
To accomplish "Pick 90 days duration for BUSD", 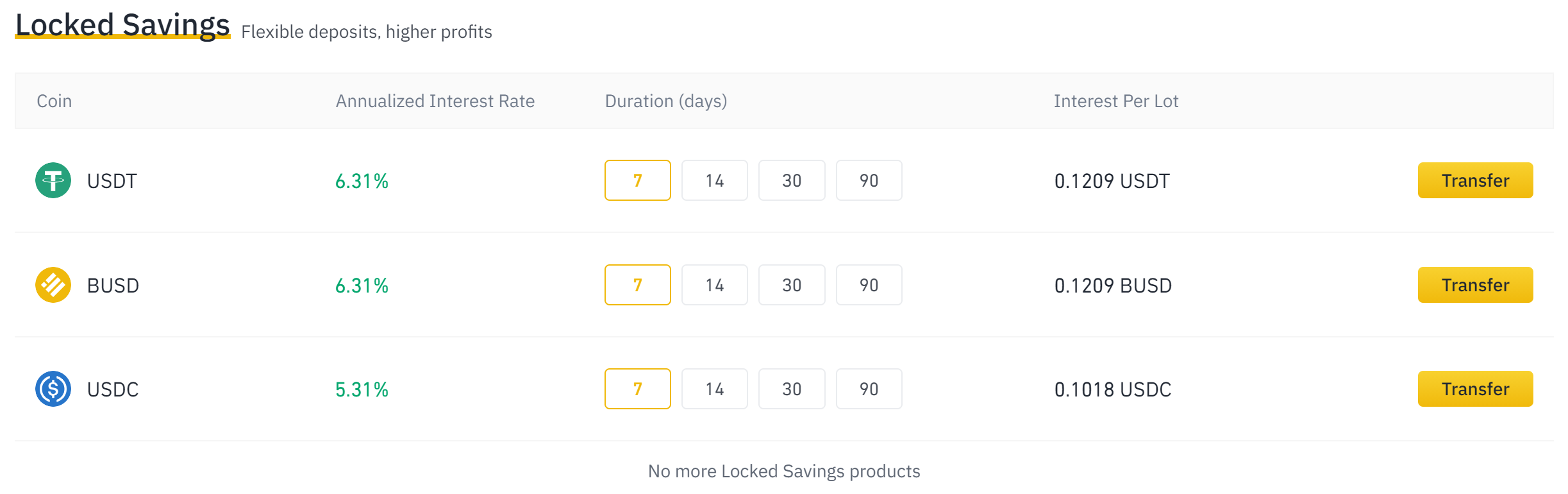I will (x=869, y=285).
